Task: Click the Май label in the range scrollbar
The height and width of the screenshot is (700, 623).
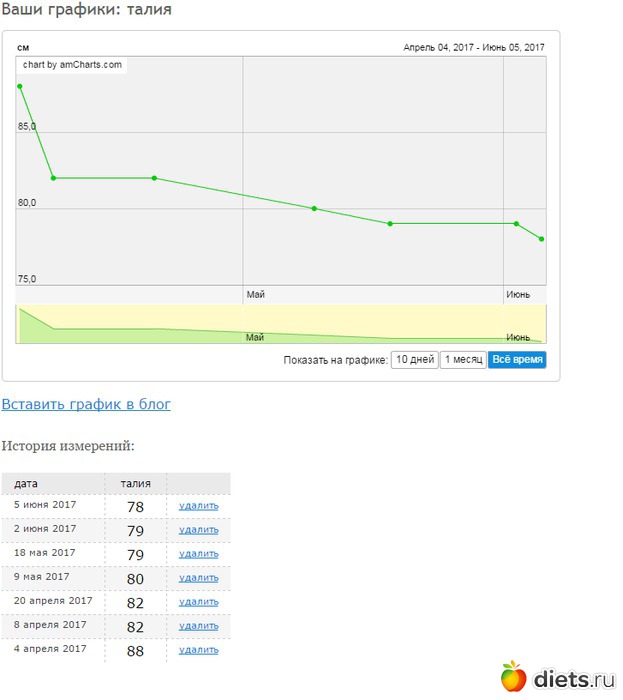Action: pyautogui.click(x=255, y=338)
